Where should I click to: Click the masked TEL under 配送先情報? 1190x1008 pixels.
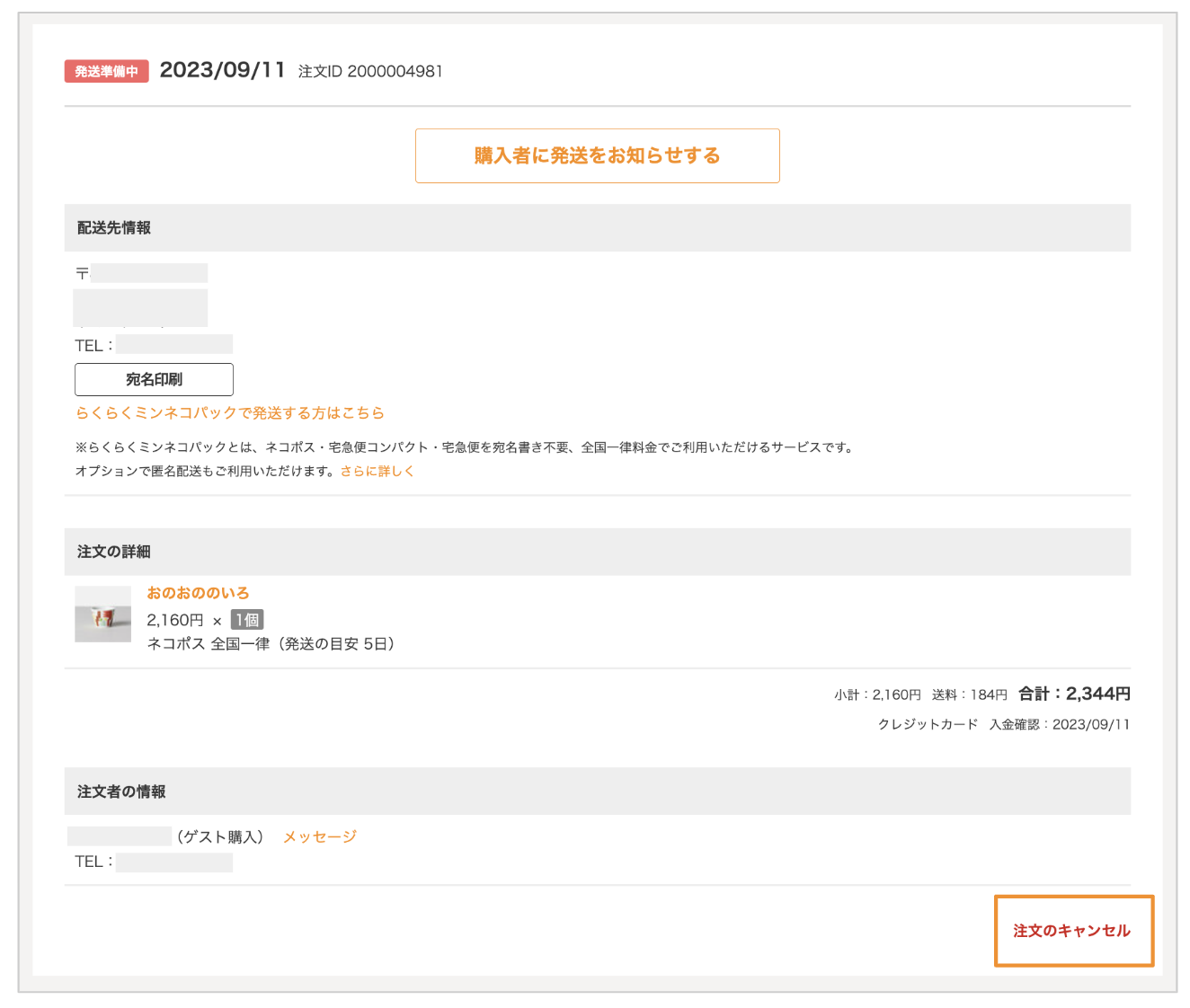[173, 345]
